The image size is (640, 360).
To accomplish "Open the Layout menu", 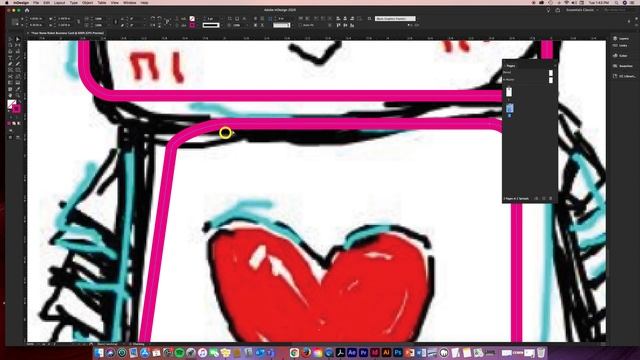I will point(60,2).
